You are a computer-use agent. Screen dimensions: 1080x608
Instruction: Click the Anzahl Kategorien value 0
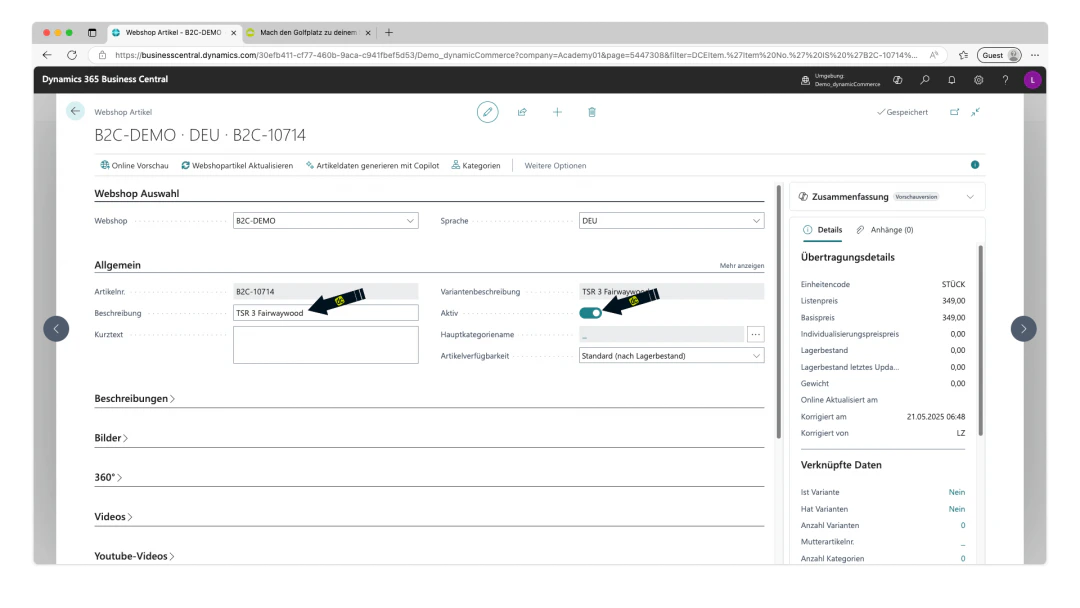(963, 558)
